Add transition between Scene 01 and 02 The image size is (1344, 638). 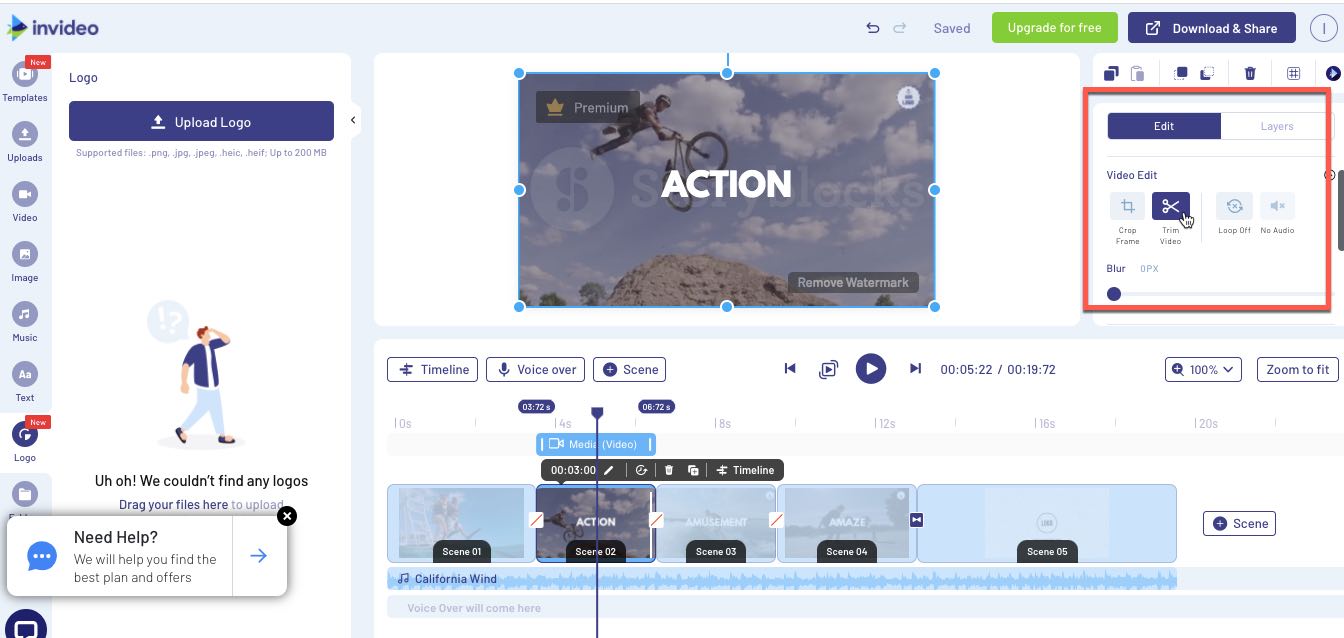537,520
